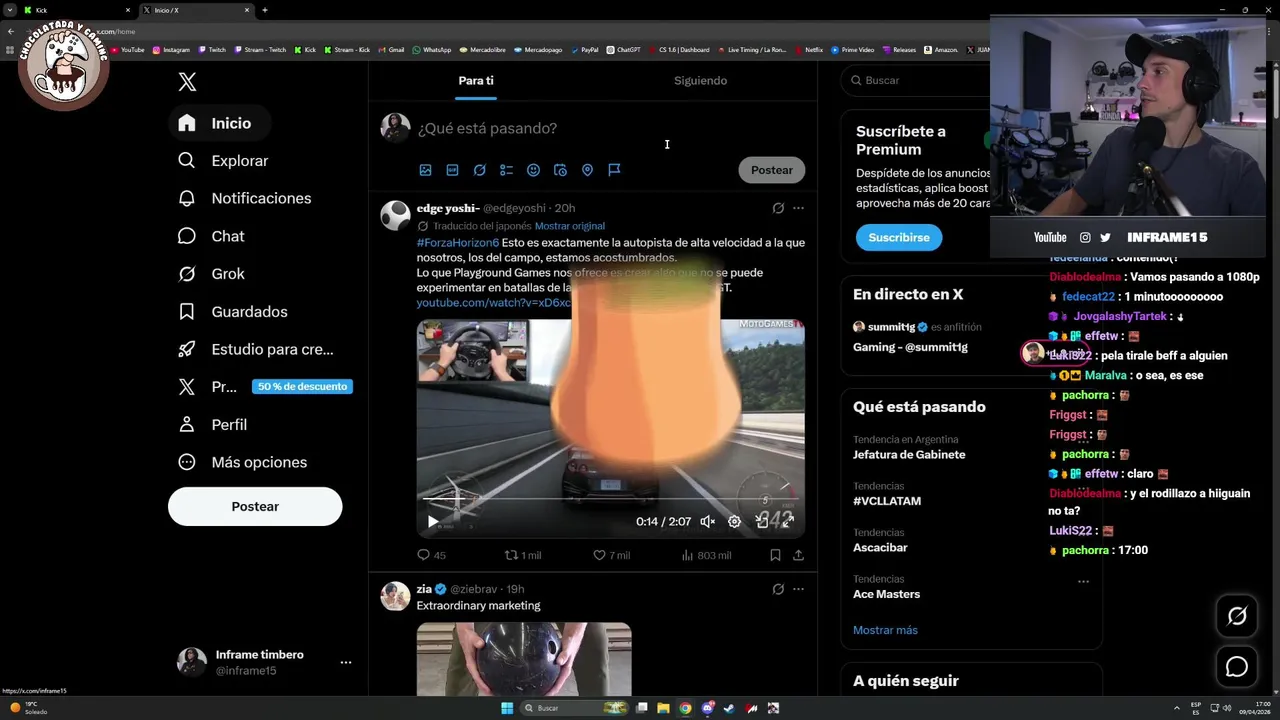Play the Forza Horizon video
The width and height of the screenshot is (1280, 720).
(x=432, y=521)
